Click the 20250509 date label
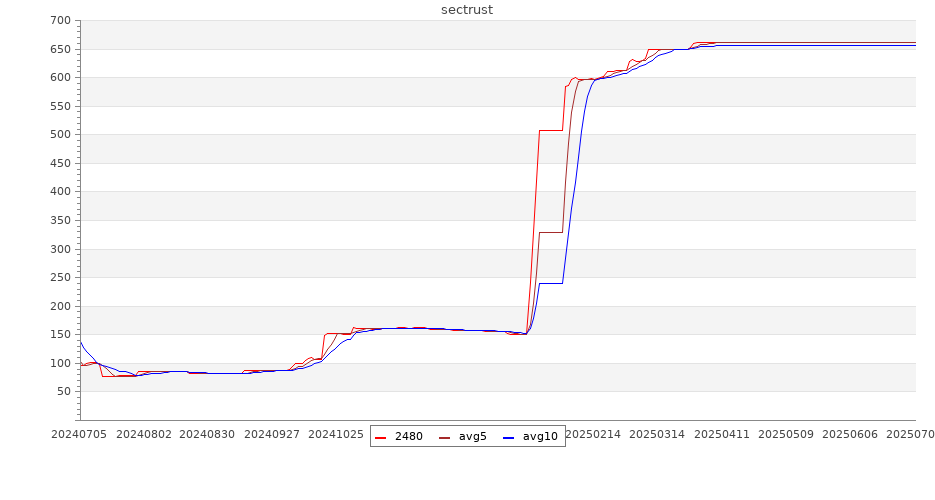This screenshot has width=935, height=500. click(x=786, y=434)
